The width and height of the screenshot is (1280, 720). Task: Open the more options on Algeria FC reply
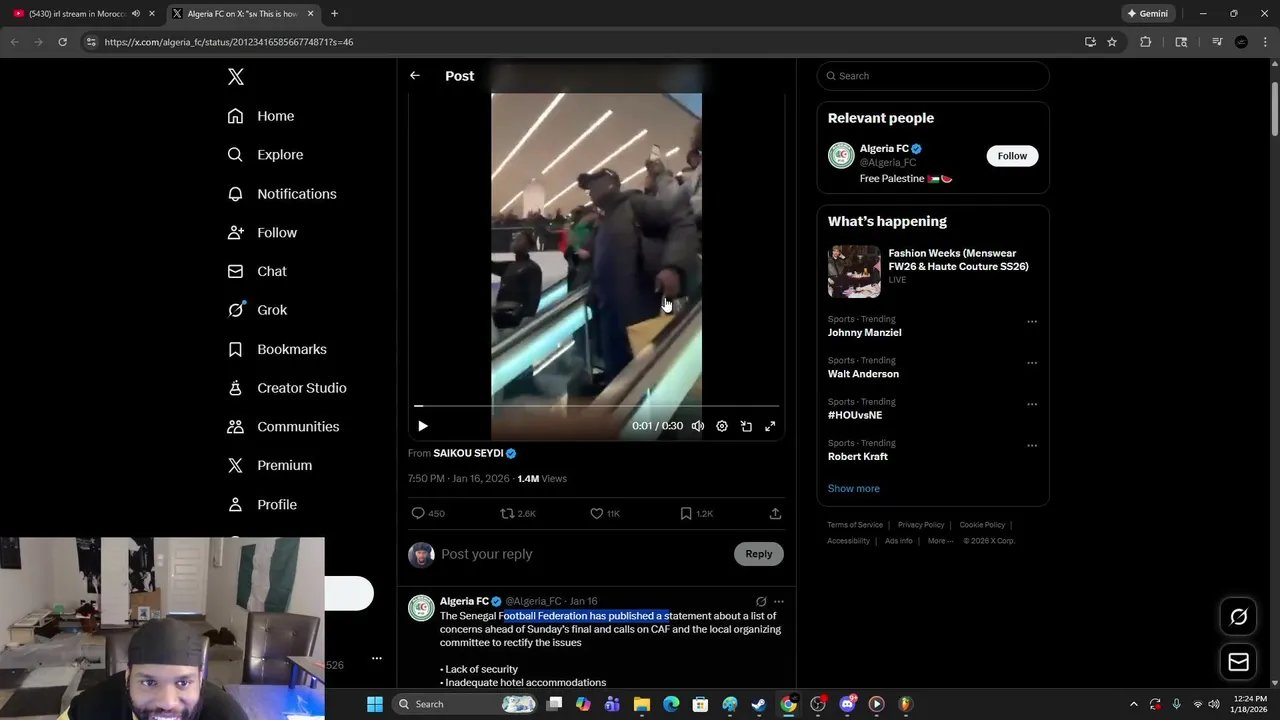779,602
